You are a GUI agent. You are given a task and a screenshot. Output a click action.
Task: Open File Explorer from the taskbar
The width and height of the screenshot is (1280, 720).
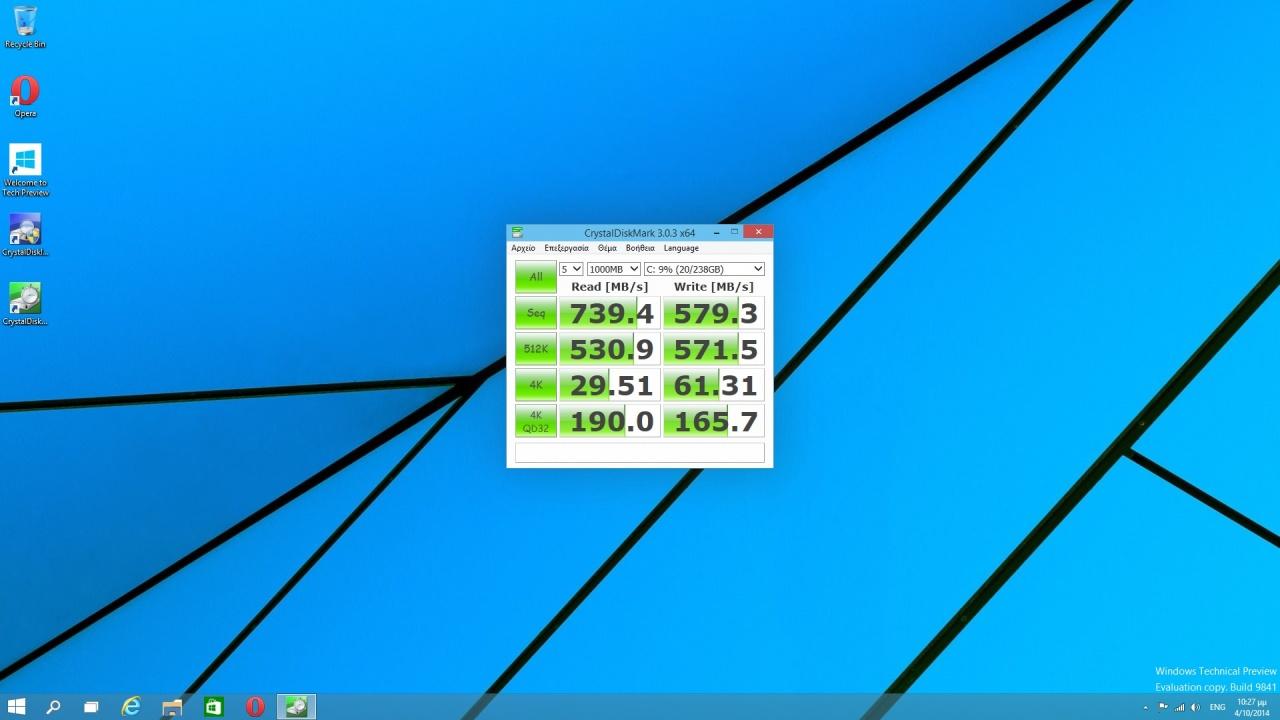[172, 707]
